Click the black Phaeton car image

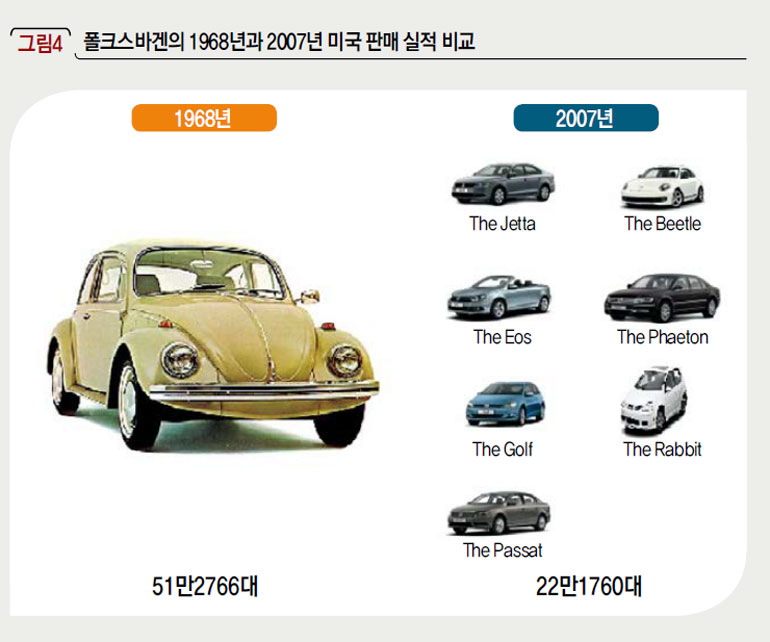[x=662, y=297]
